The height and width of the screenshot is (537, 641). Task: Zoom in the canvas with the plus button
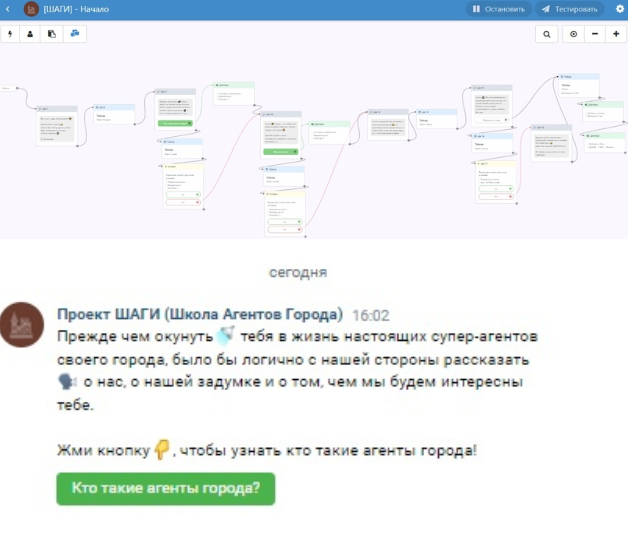point(616,34)
